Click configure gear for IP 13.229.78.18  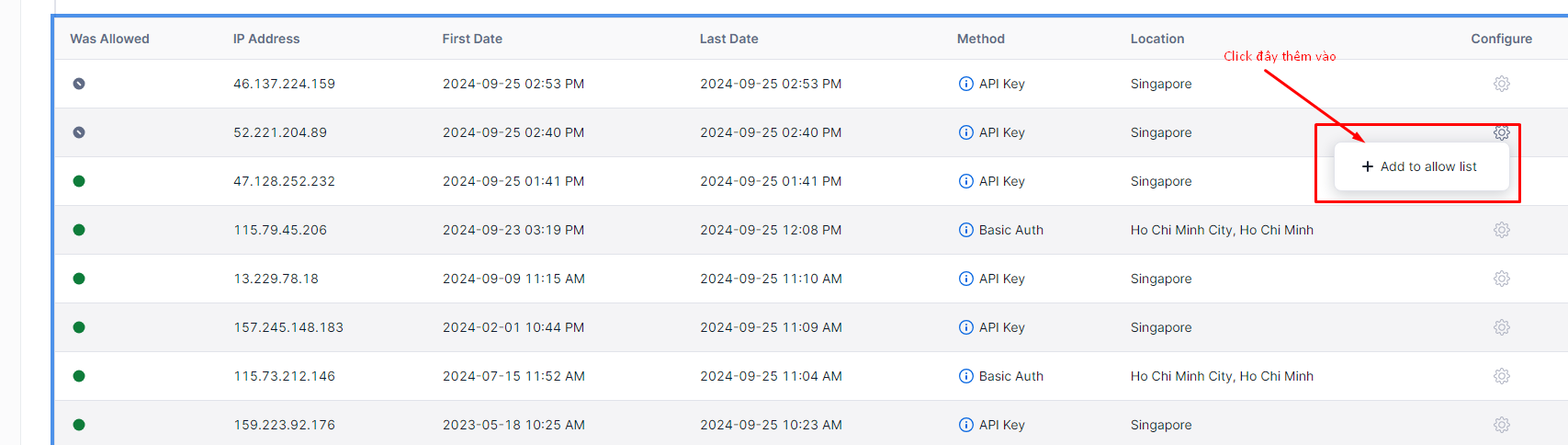[1501, 279]
